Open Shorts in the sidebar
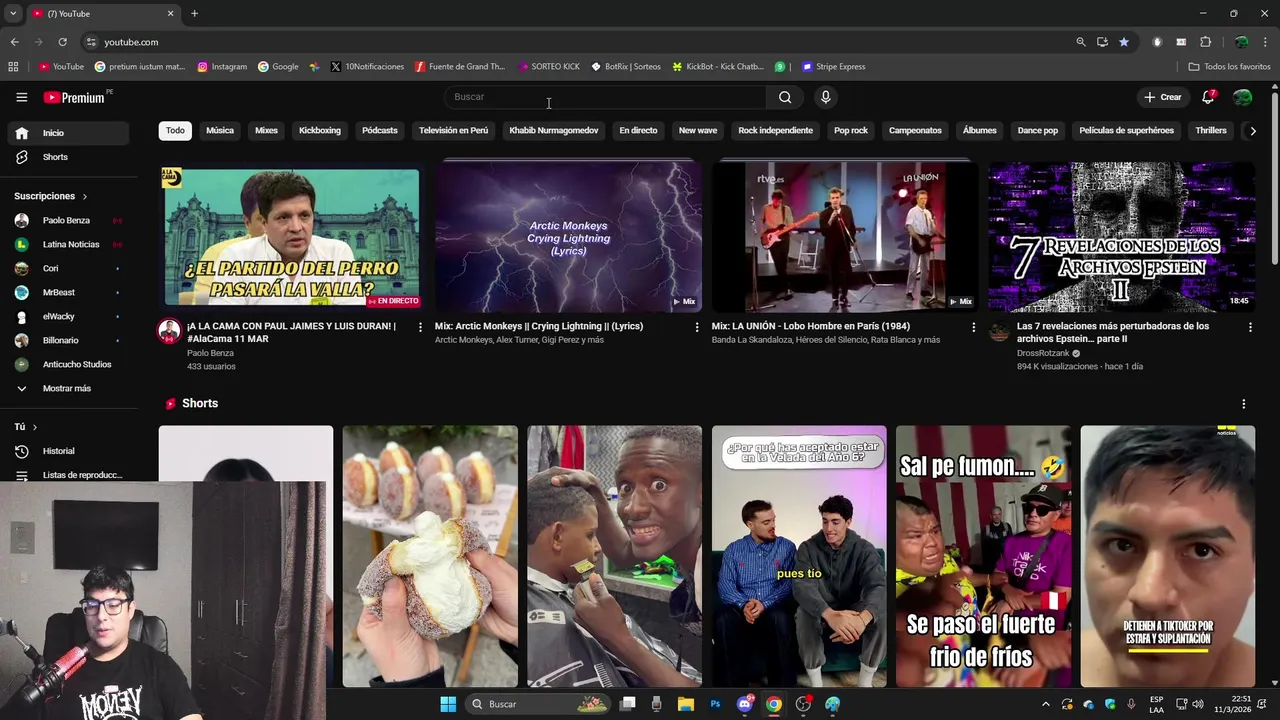1280x720 pixels. (68, 157)
